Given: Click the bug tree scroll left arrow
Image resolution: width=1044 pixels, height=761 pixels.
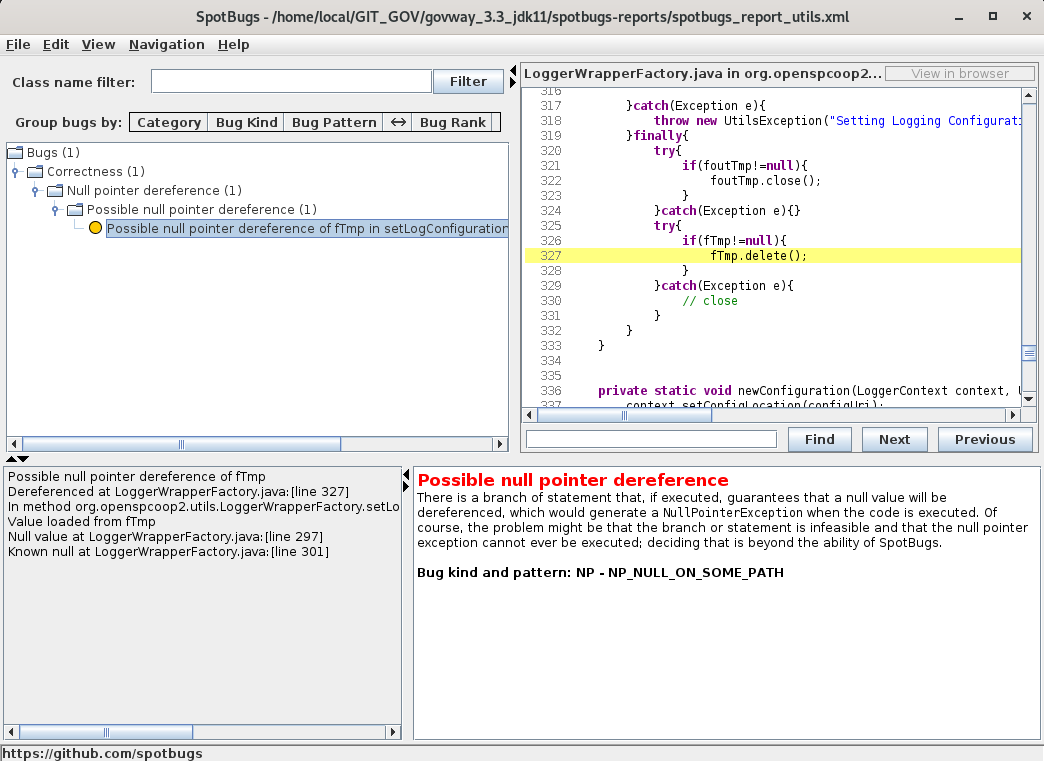Looking at the screenshot, I should (15, 444).
